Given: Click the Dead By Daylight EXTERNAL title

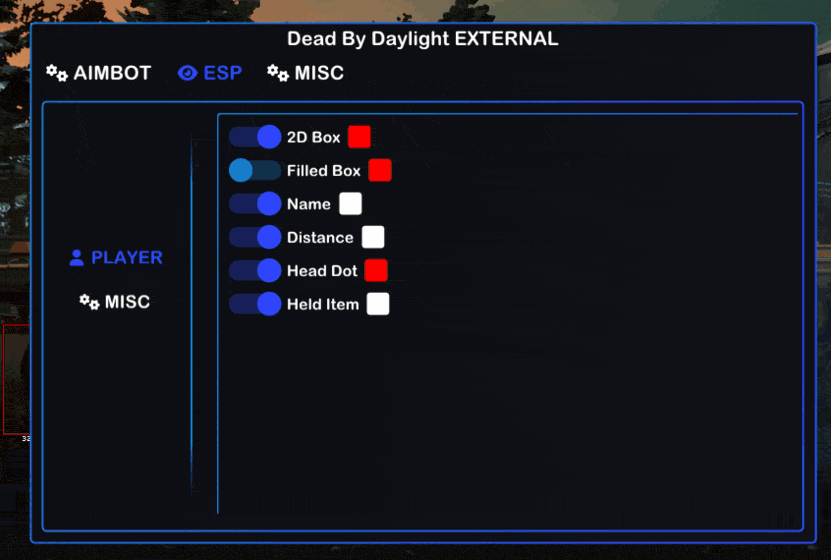Looking at the screenshot, I should coord(422,39).
